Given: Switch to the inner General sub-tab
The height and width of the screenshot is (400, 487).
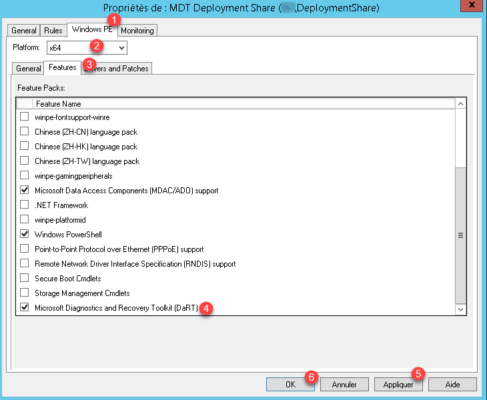Looking at the screenshot, I should point(28,68).
